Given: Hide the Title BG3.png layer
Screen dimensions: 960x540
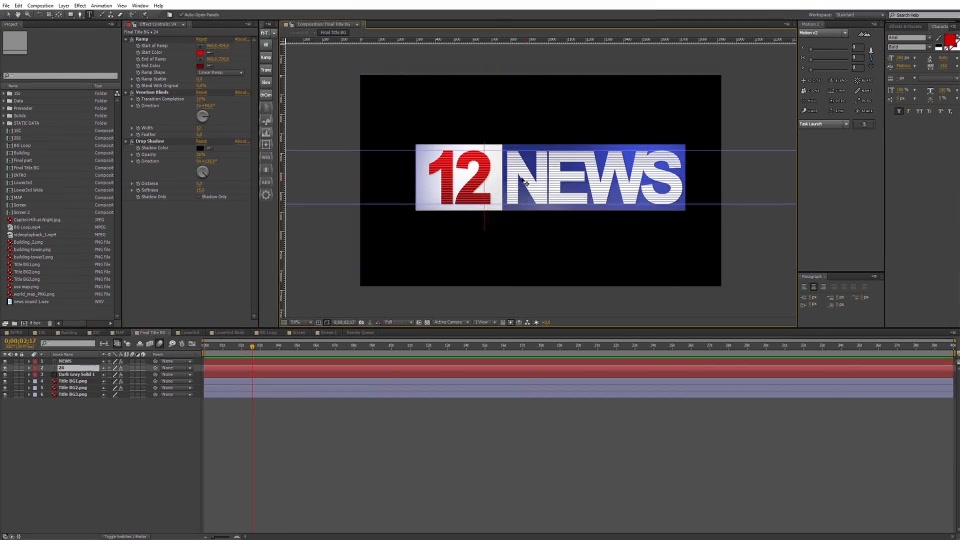Looking at the screenshot, I should click(5, 394).
